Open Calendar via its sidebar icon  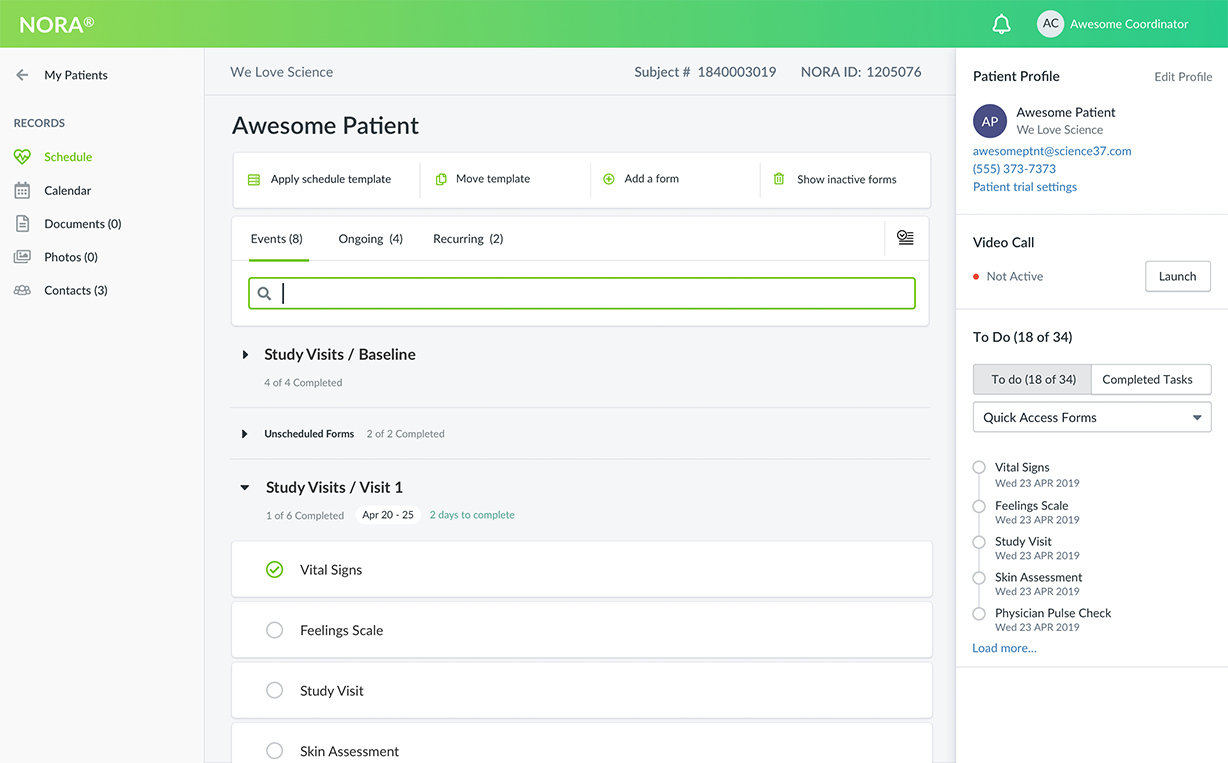coord(22,190)
